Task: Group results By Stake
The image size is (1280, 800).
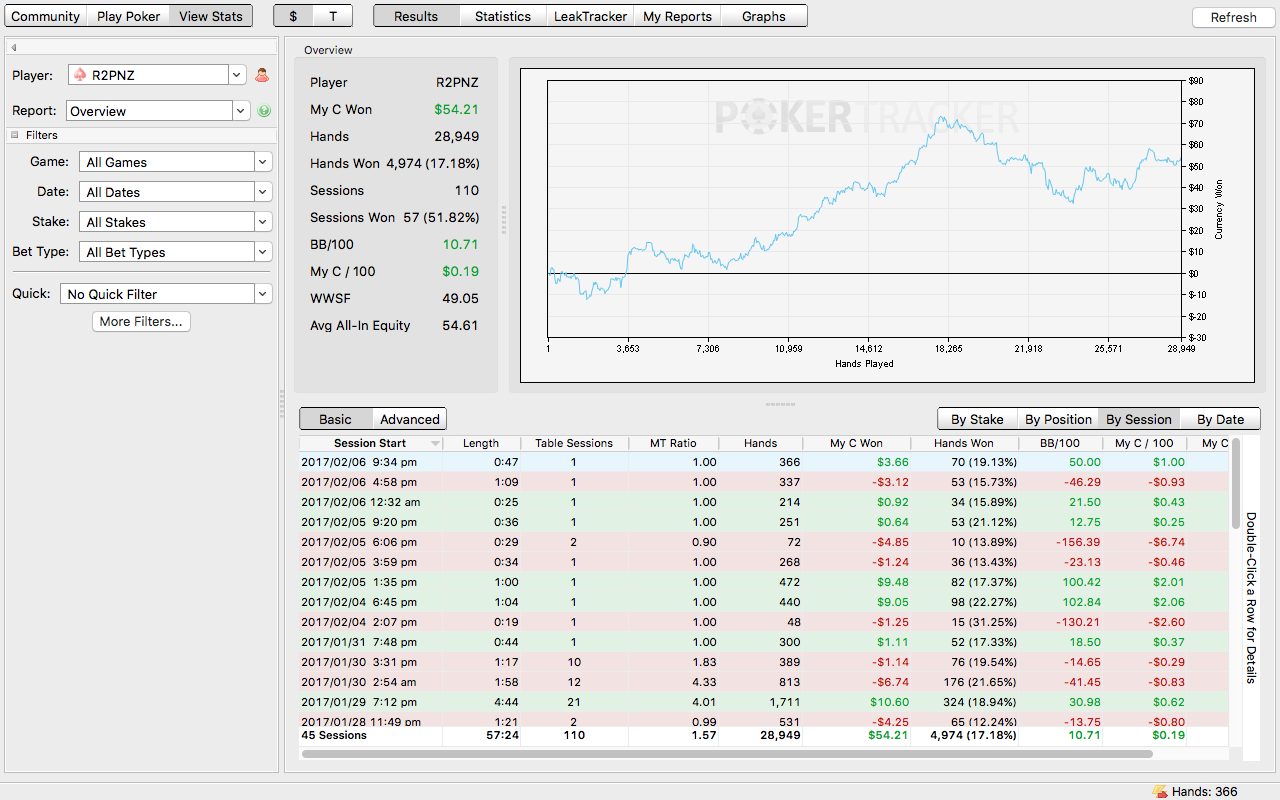Action: click(977, 419)
